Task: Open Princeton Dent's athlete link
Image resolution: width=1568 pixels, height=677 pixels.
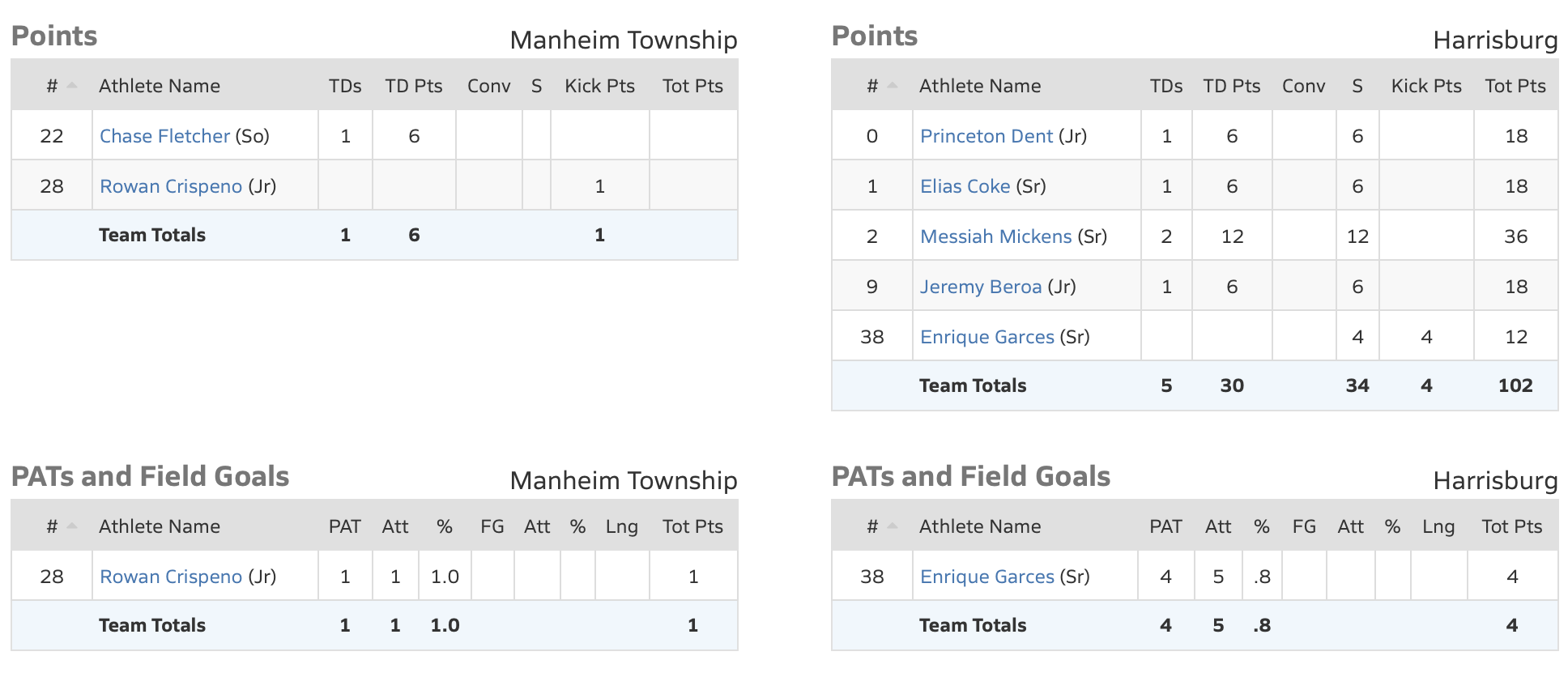Action: click(986, 136)
